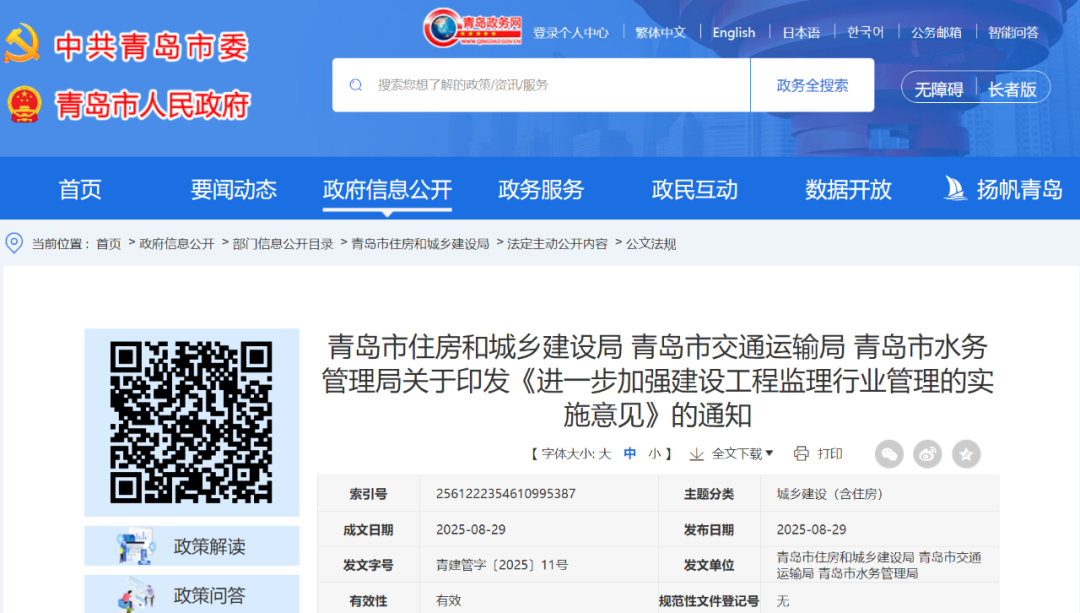Switch font size to 小

pos(655,454)
